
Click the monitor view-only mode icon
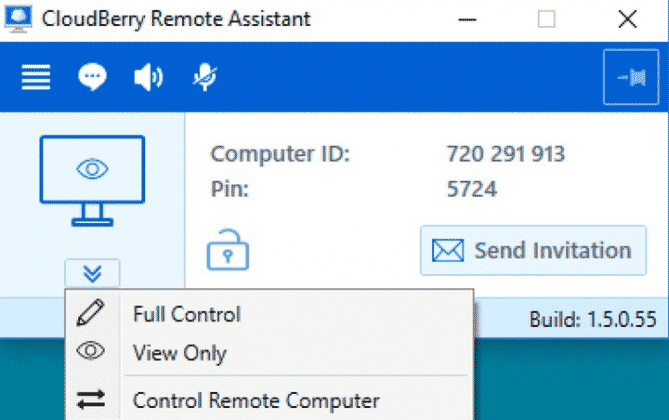[92, 181]
